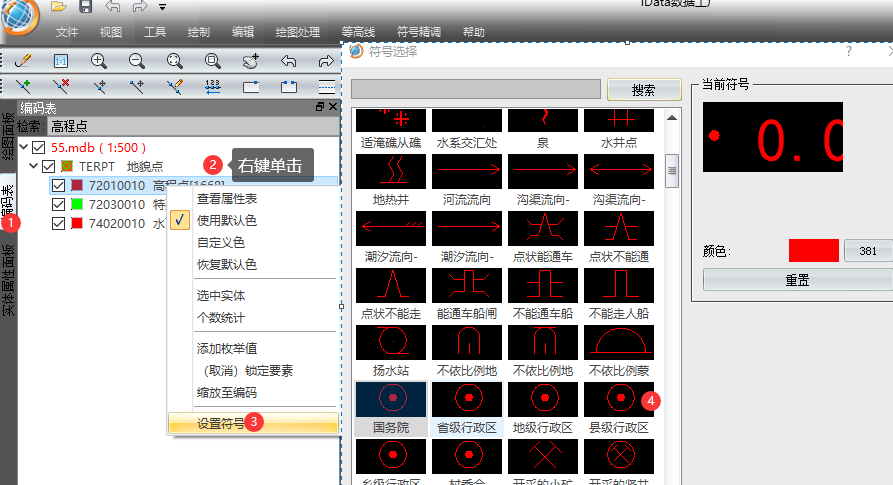Collapse the TERPT 地貌点 tree node
The image size is (893, 485).
(x=33, y=166)
